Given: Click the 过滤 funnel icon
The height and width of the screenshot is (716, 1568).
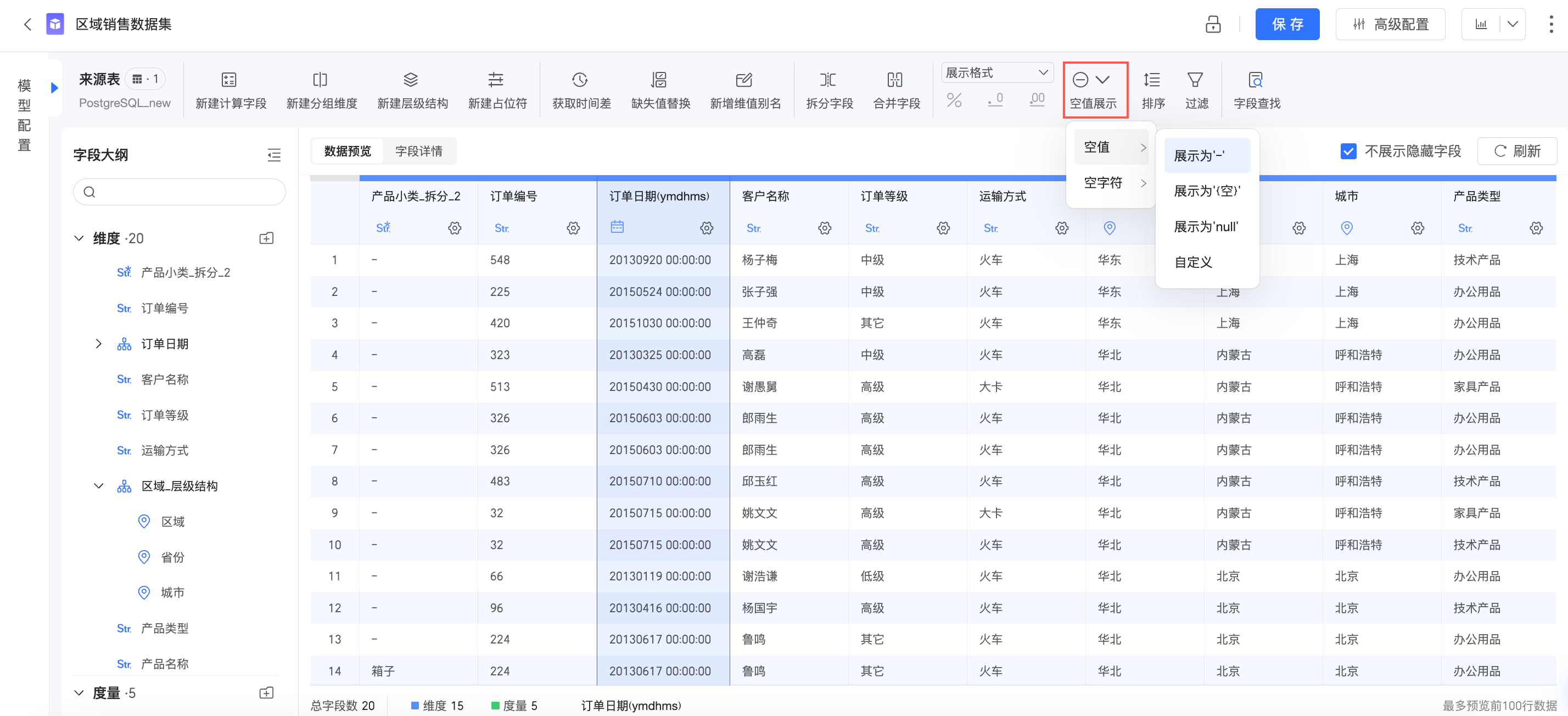Looking at the screenshot, I should tap(1195, 80).
